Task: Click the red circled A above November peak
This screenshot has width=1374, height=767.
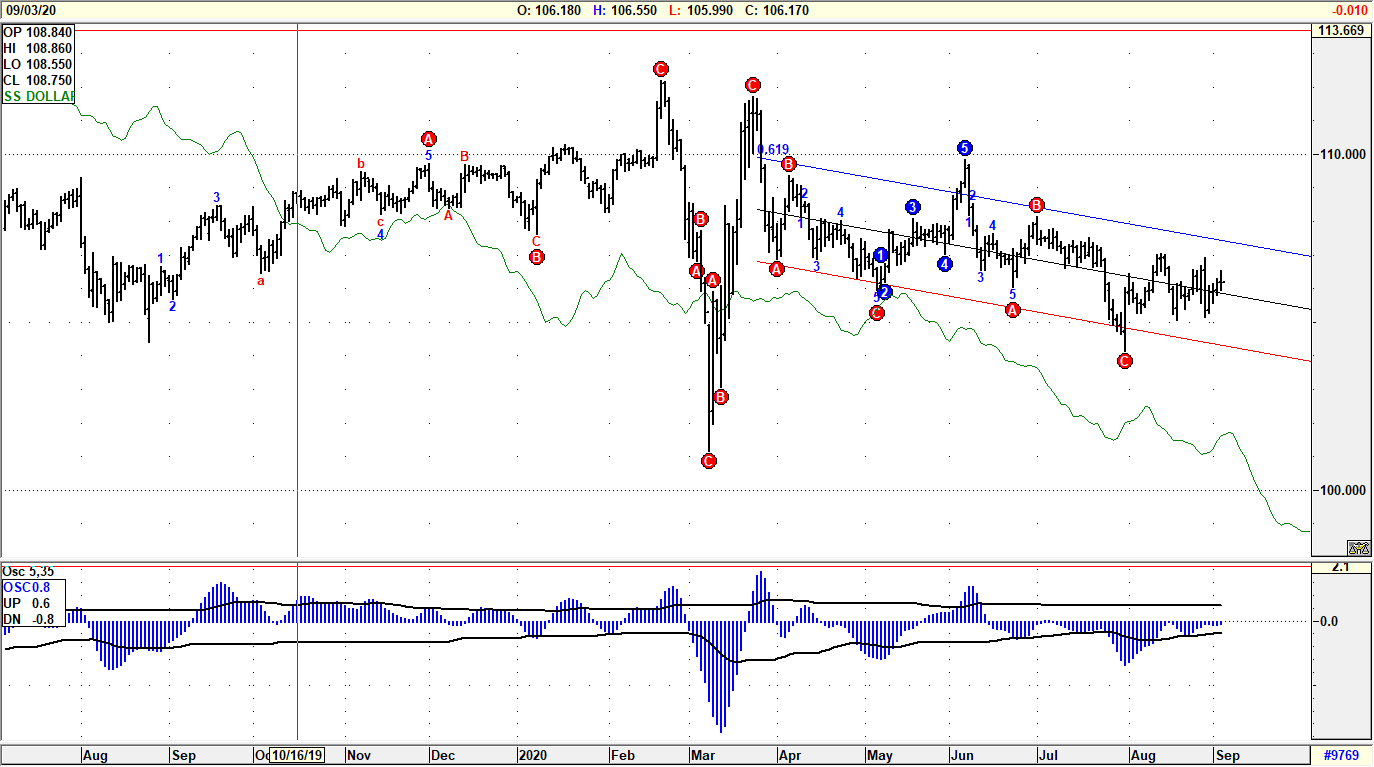Action: point(429,139)
